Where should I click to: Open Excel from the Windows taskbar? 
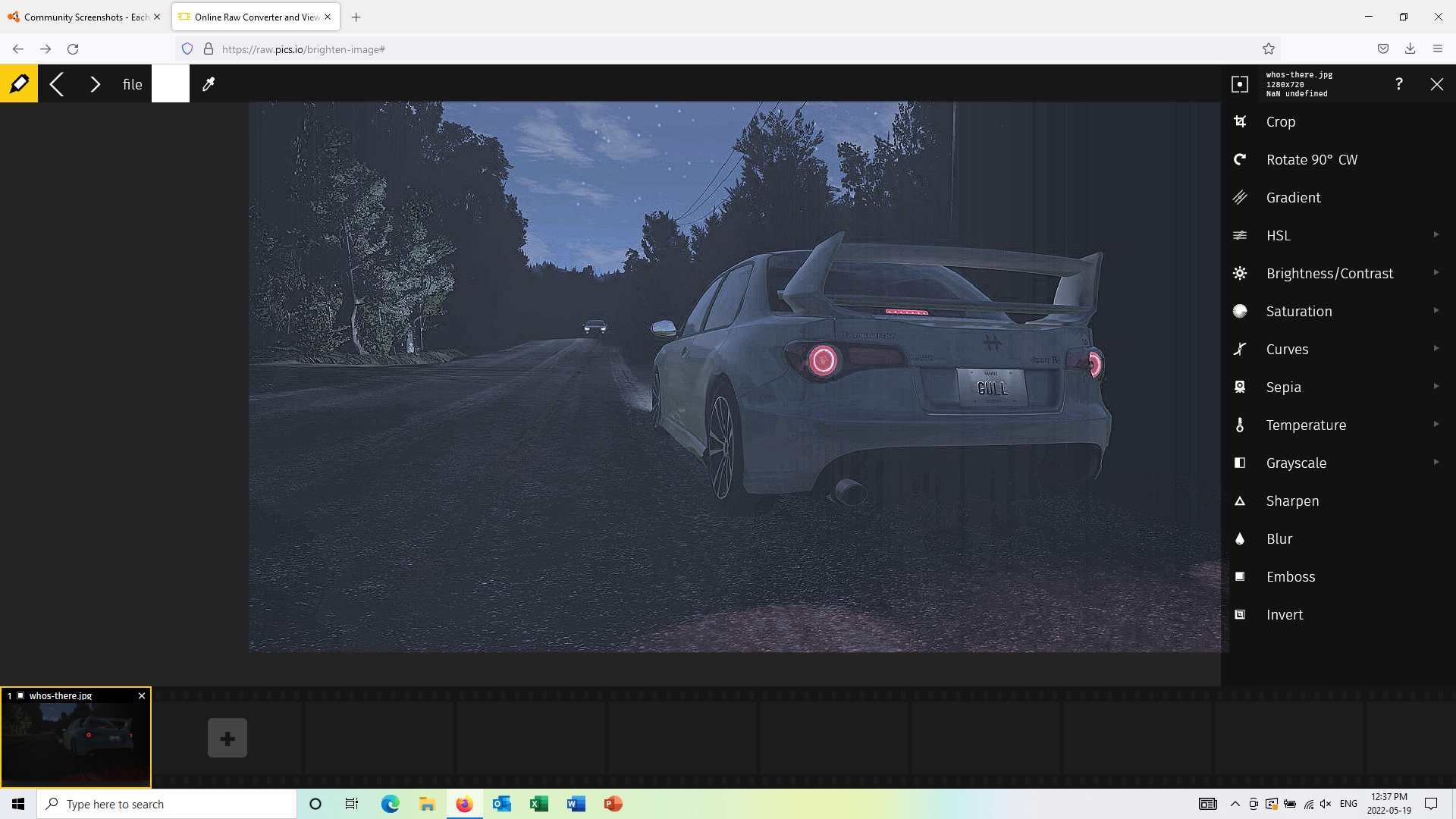point(539,804)
